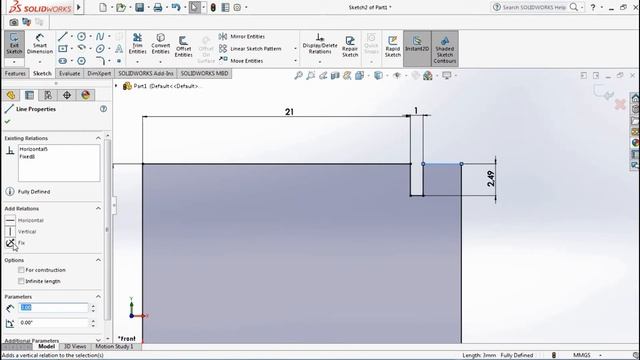Select the Circle sketch tool
Screen dimensions: 640x360
[81, 37]
